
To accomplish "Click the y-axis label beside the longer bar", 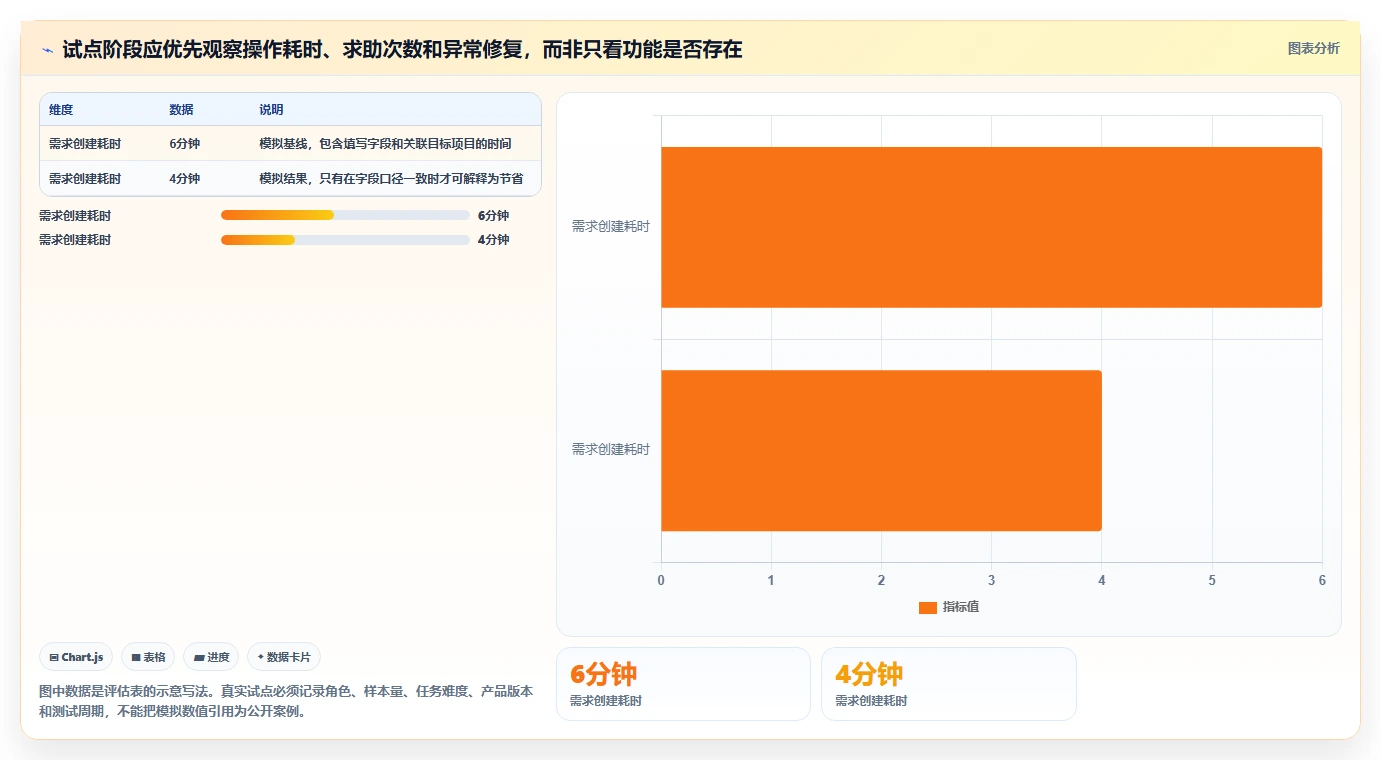I will tap(610, 227).
